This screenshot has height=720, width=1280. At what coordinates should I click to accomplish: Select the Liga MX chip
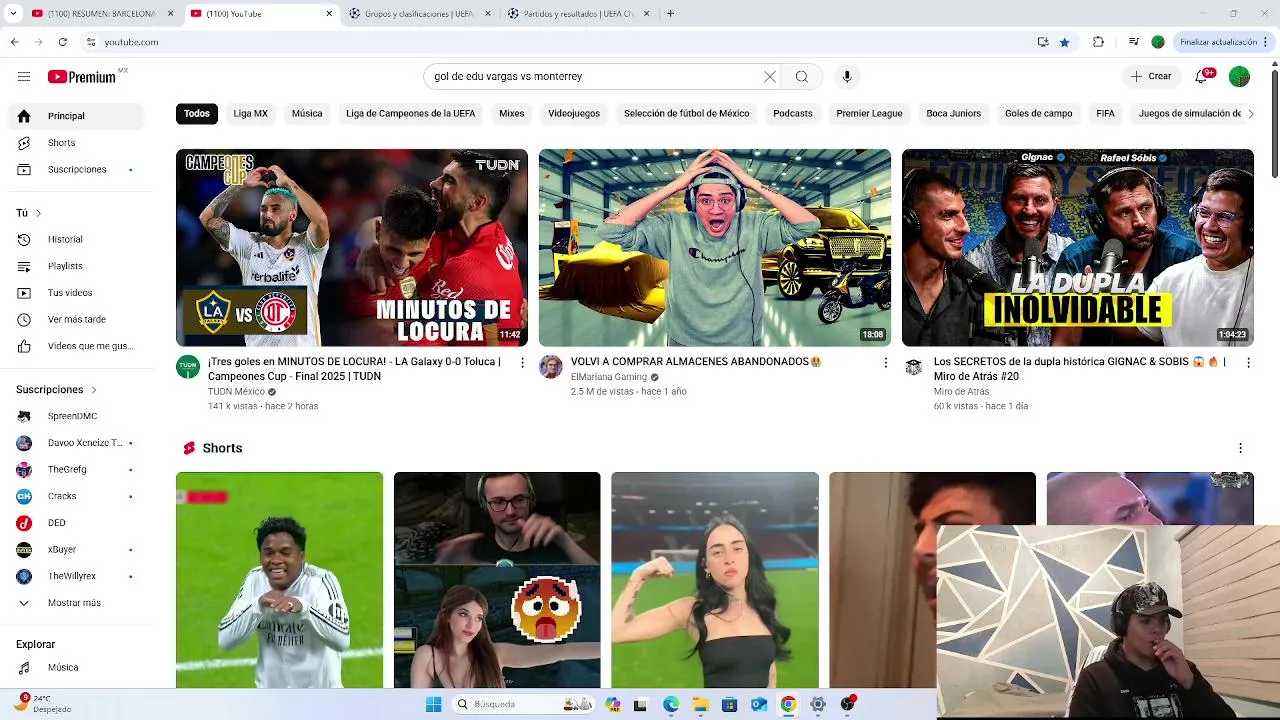pos(251,114)
